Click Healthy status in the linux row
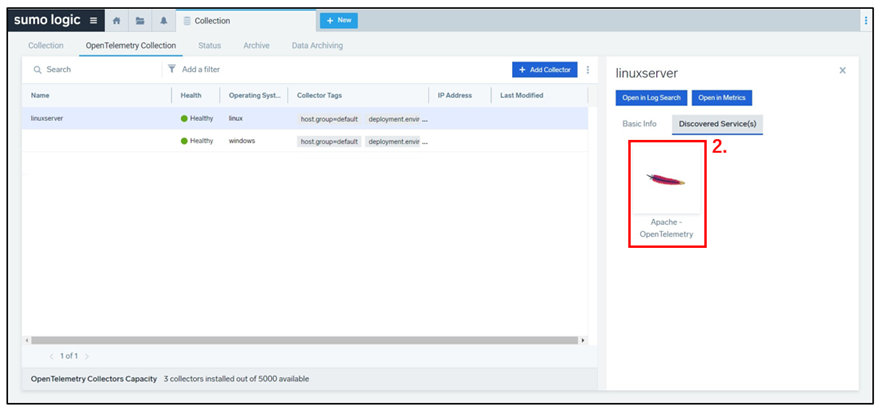The height and width of the screenshot is (411, 886). [x=197, y=119]
